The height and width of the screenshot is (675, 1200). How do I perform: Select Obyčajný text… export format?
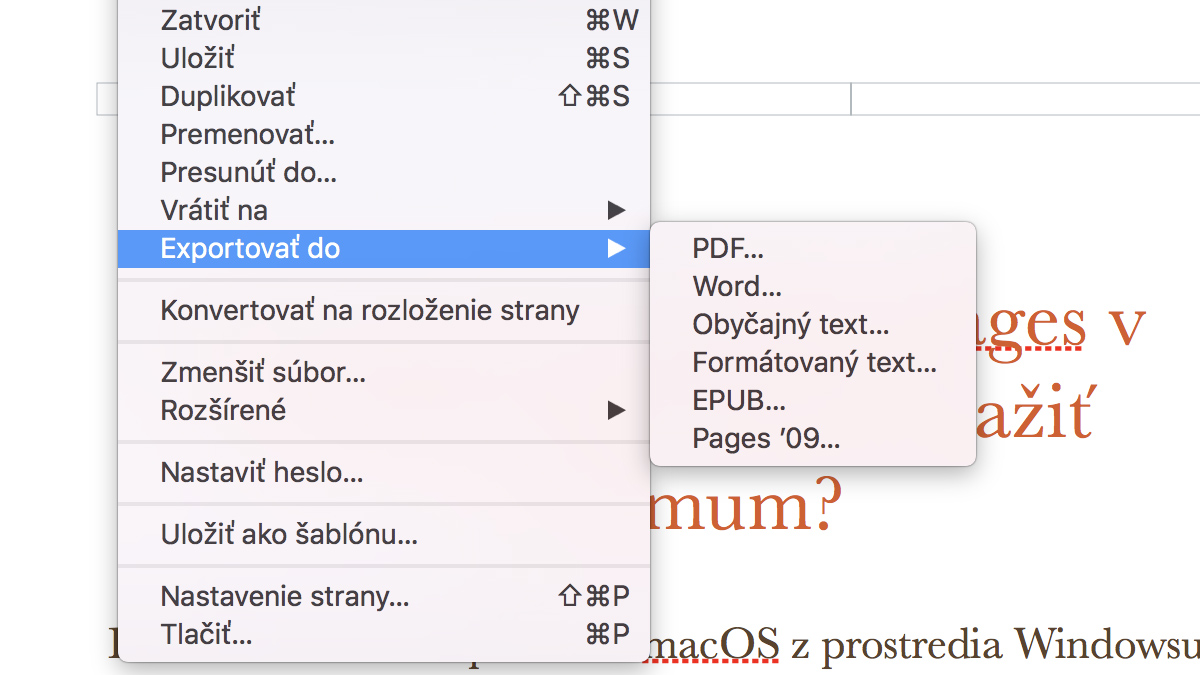pos(813,324)
